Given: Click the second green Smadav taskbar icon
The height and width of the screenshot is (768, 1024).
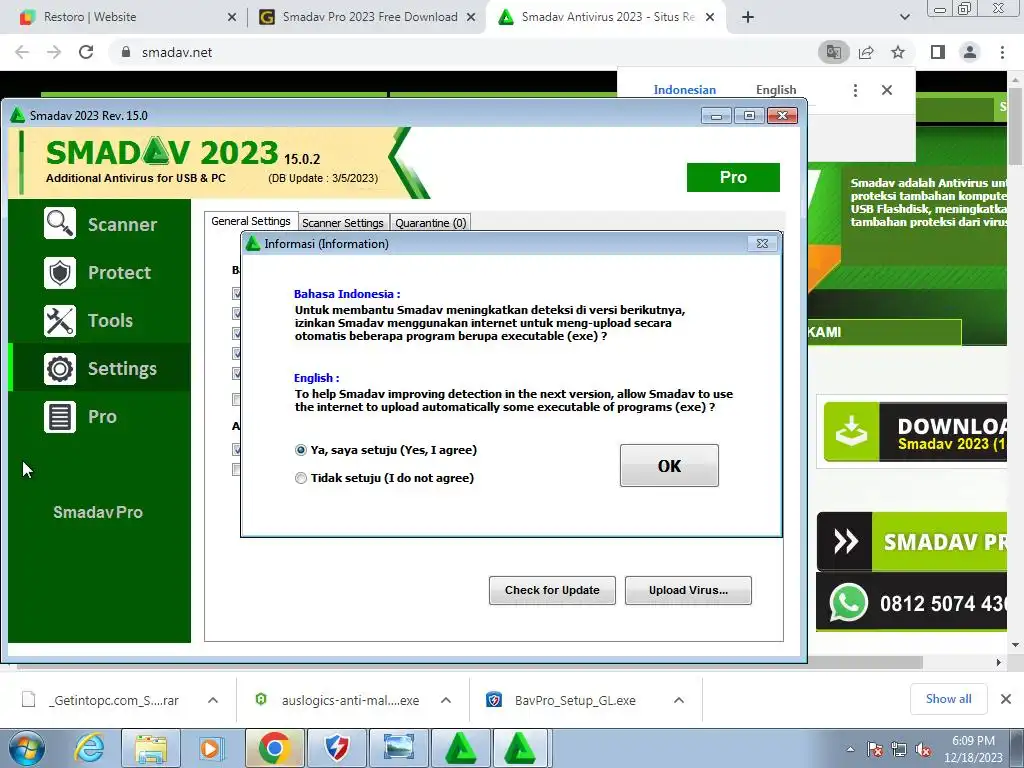Looking at the screenshot, I should (x=520, y=748).
